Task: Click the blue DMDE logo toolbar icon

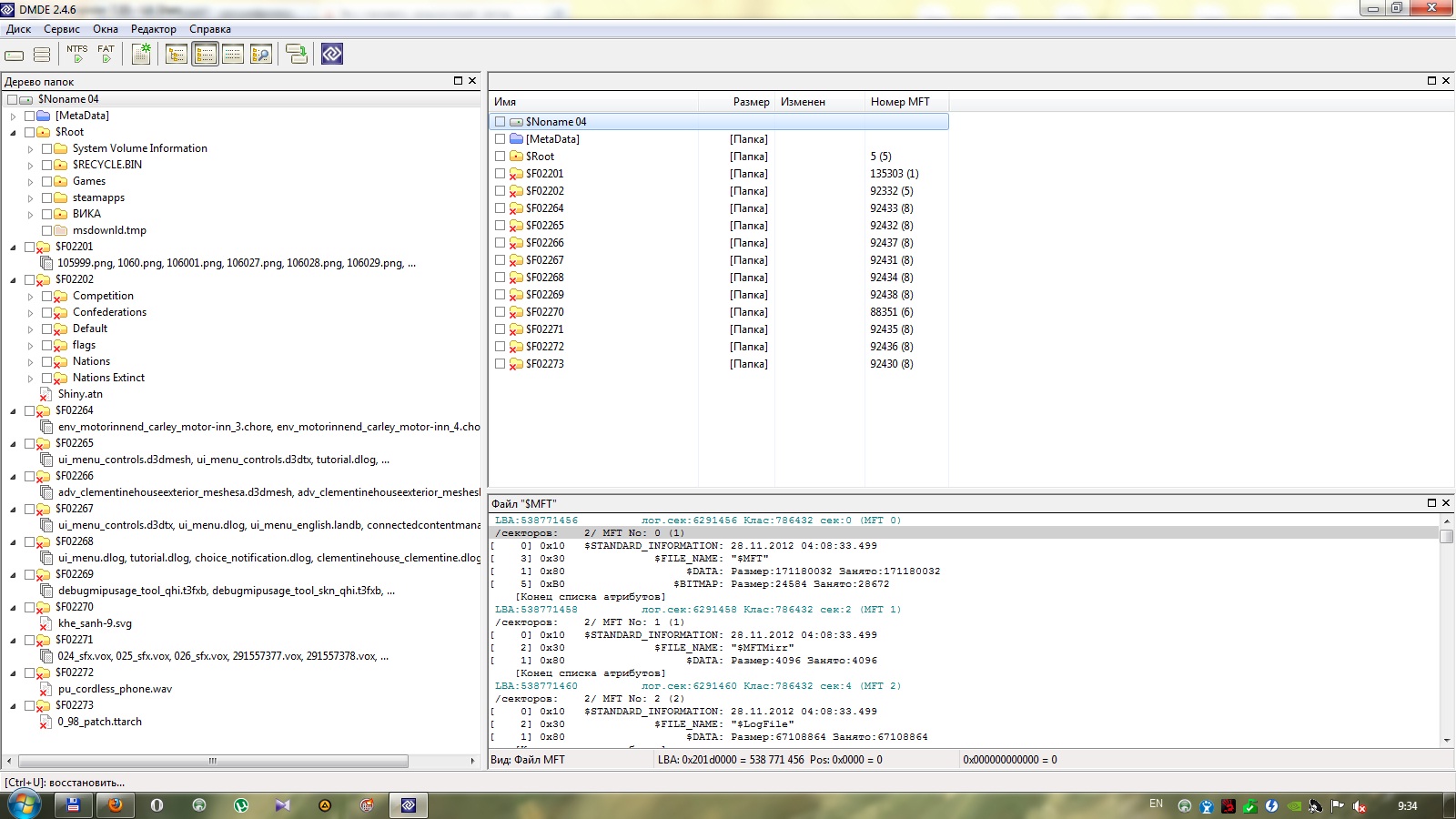Action: coord(332,55)
